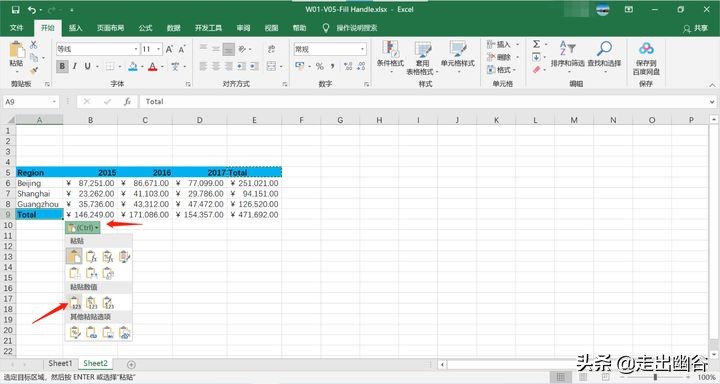This screenshot has width=720, height=384.
Task: Apply the red font color swatch
Action: tap(152, 67)
